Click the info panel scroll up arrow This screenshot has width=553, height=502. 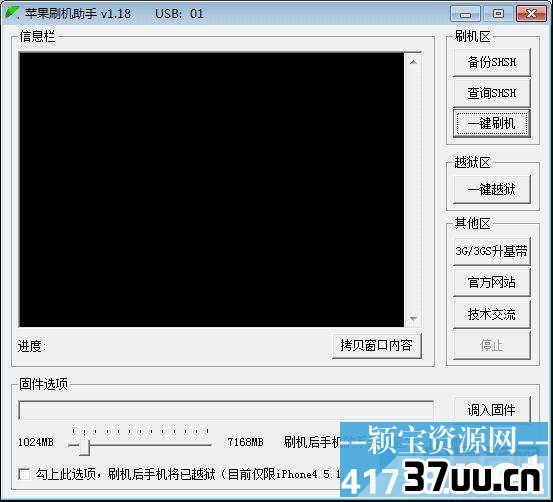click(x=413, y=62)
